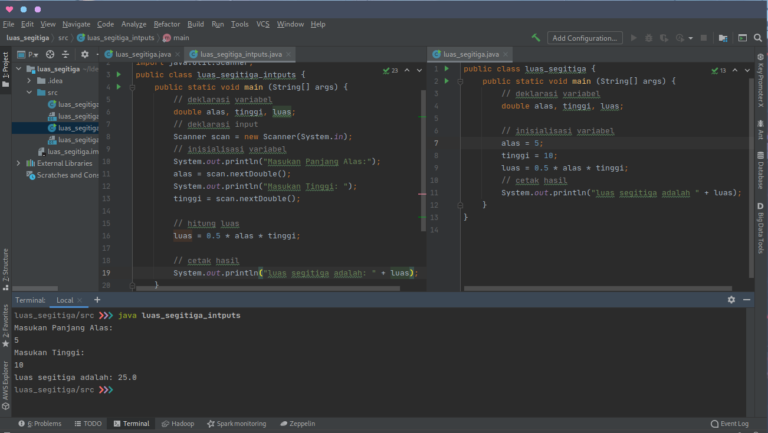Click the Add Configuration button
The height and width of the screenshot is (433, 768).
pyautogui.click(x=585, y=38)
